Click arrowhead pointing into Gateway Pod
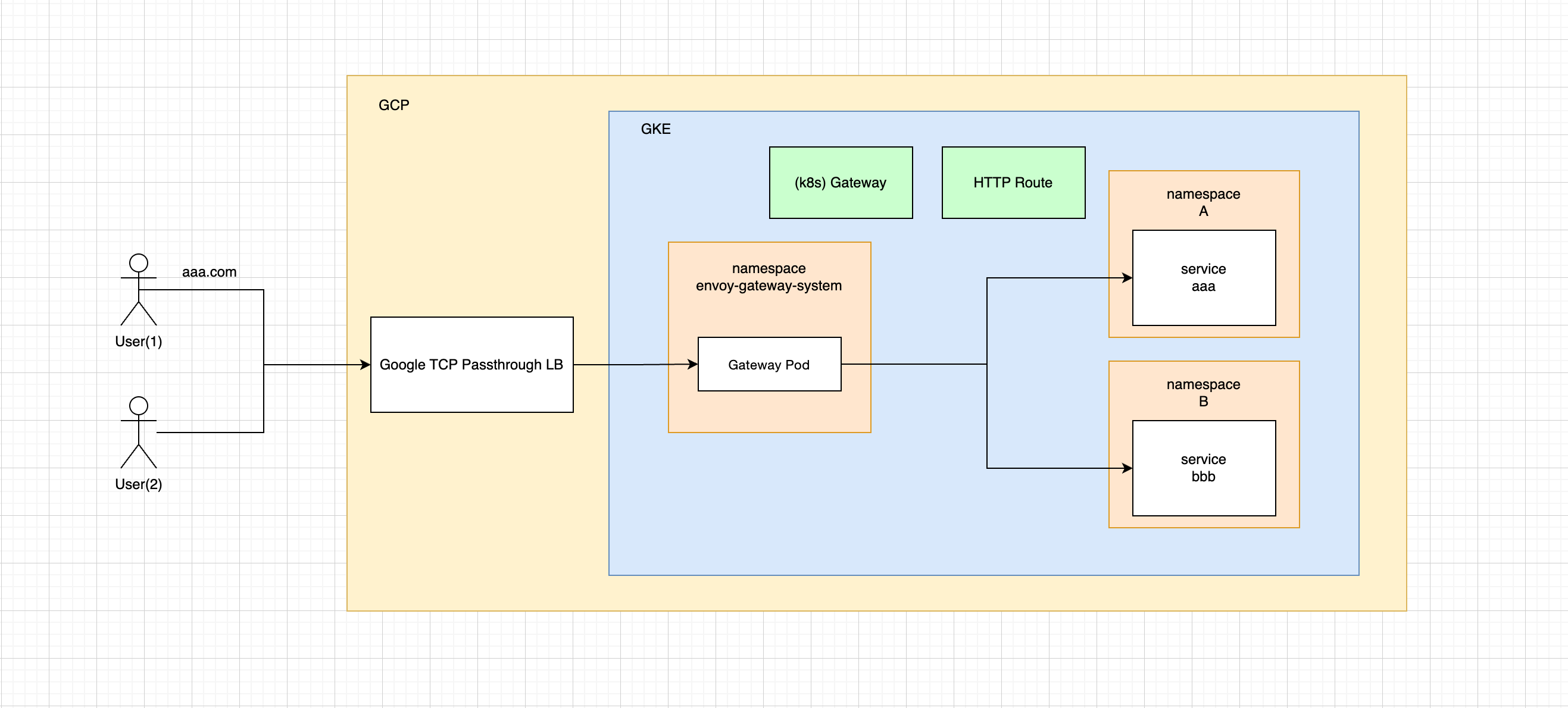This screenshot has width=1568, height=708. click(692, 364)
